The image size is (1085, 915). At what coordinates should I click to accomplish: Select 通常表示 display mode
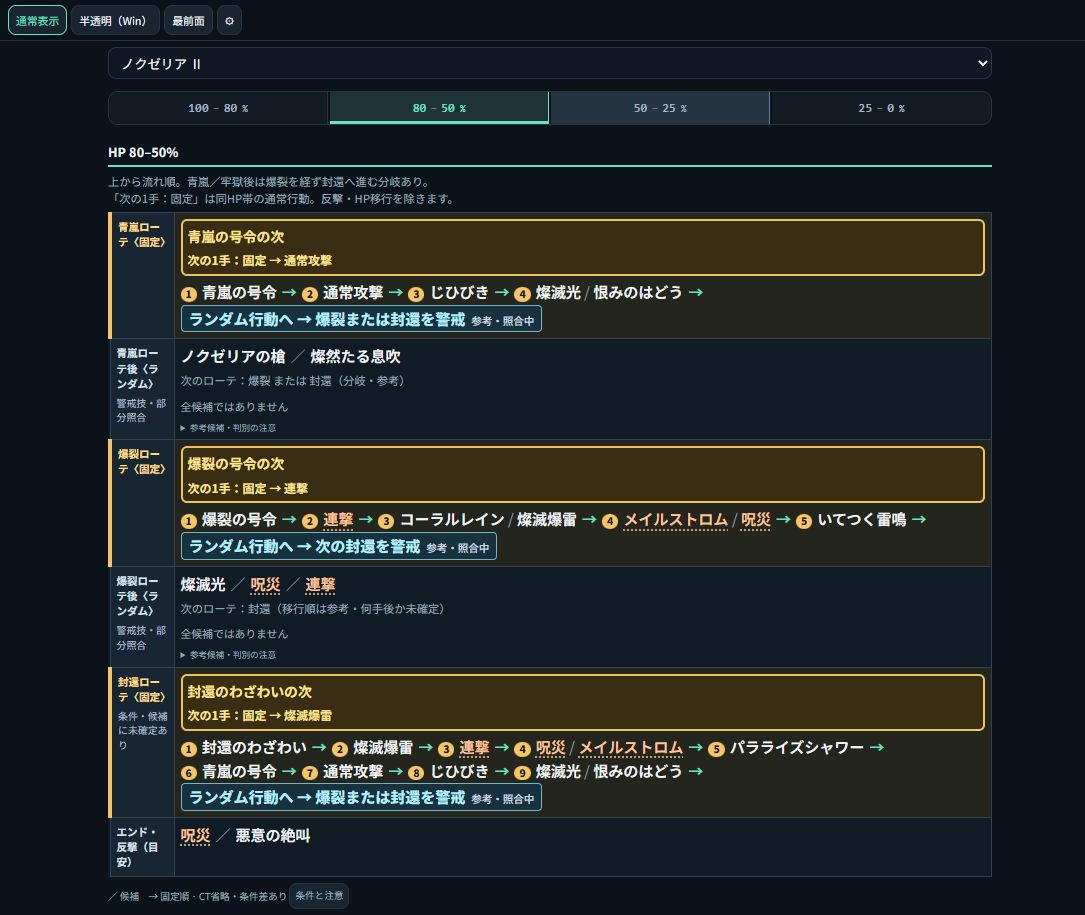(37, 21)
